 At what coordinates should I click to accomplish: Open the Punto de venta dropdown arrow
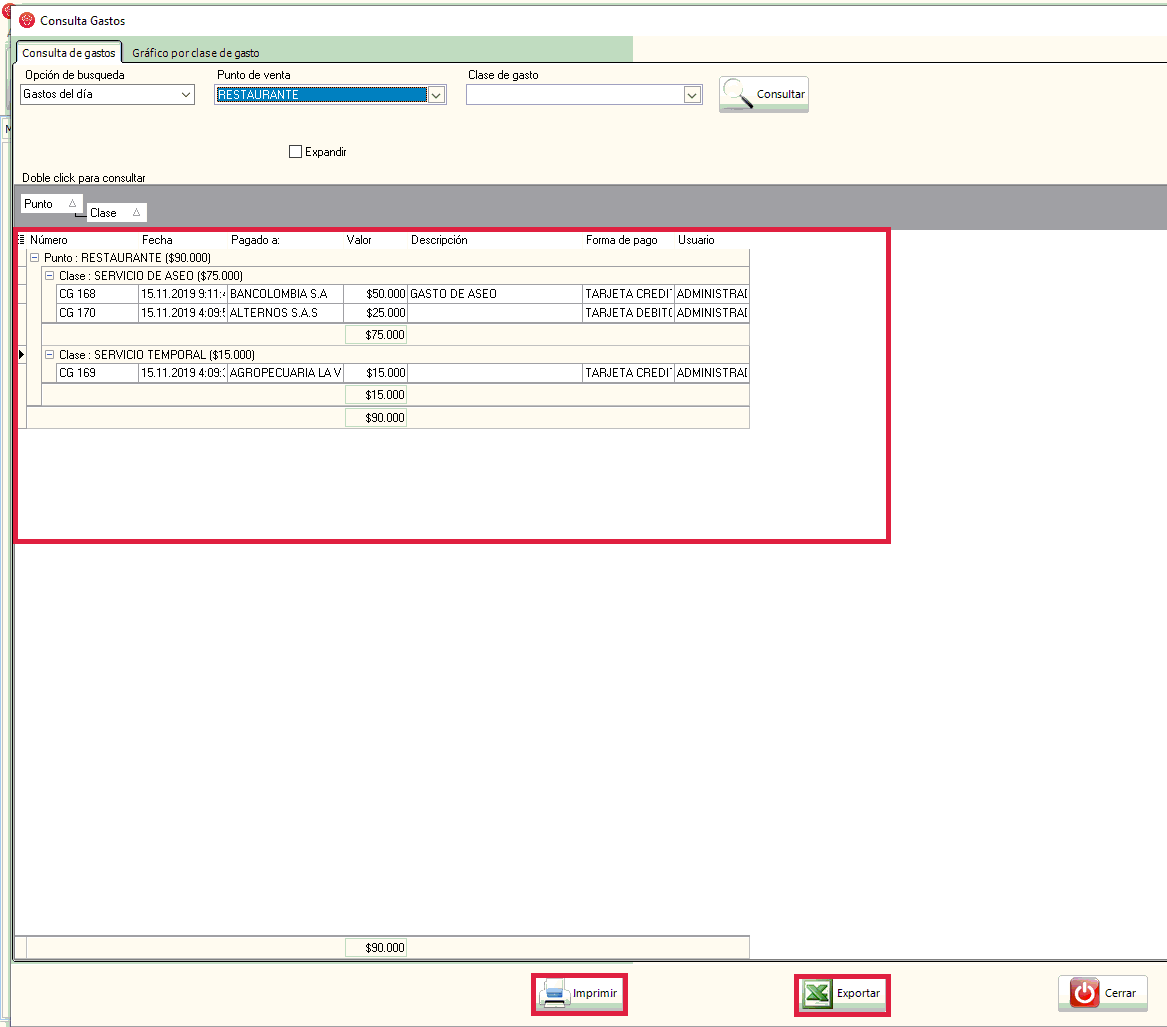[436, 95]
